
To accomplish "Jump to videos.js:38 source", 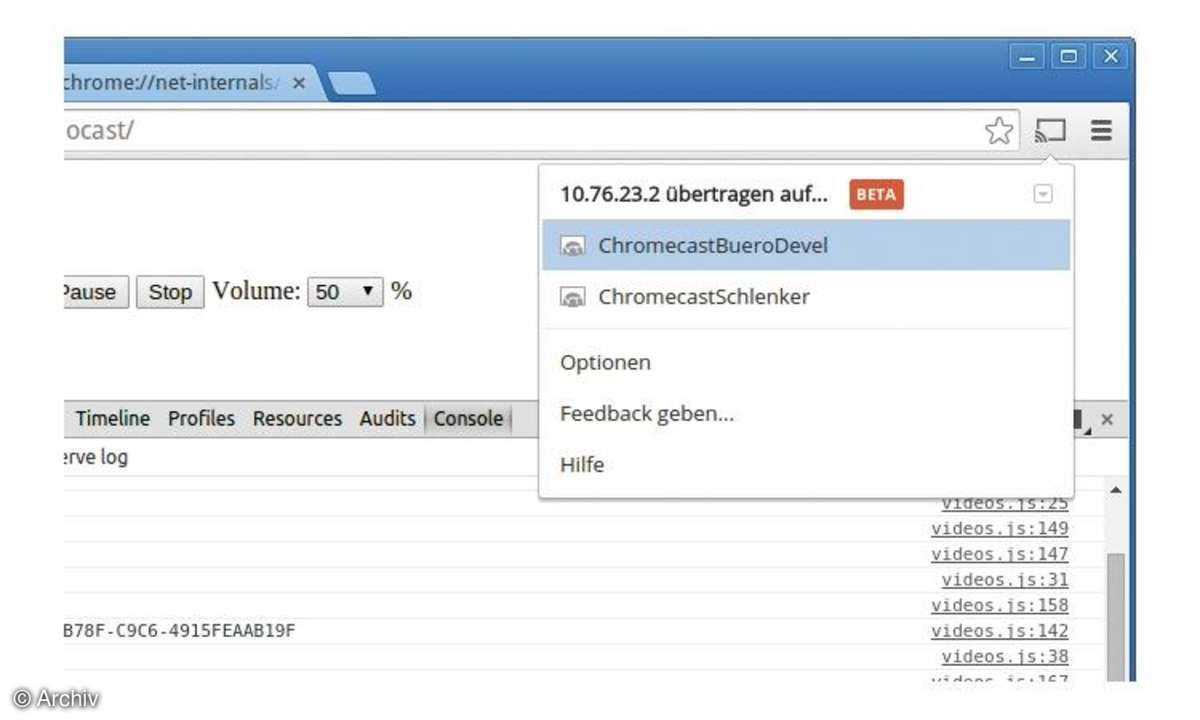I will (x=1005, y=657).
